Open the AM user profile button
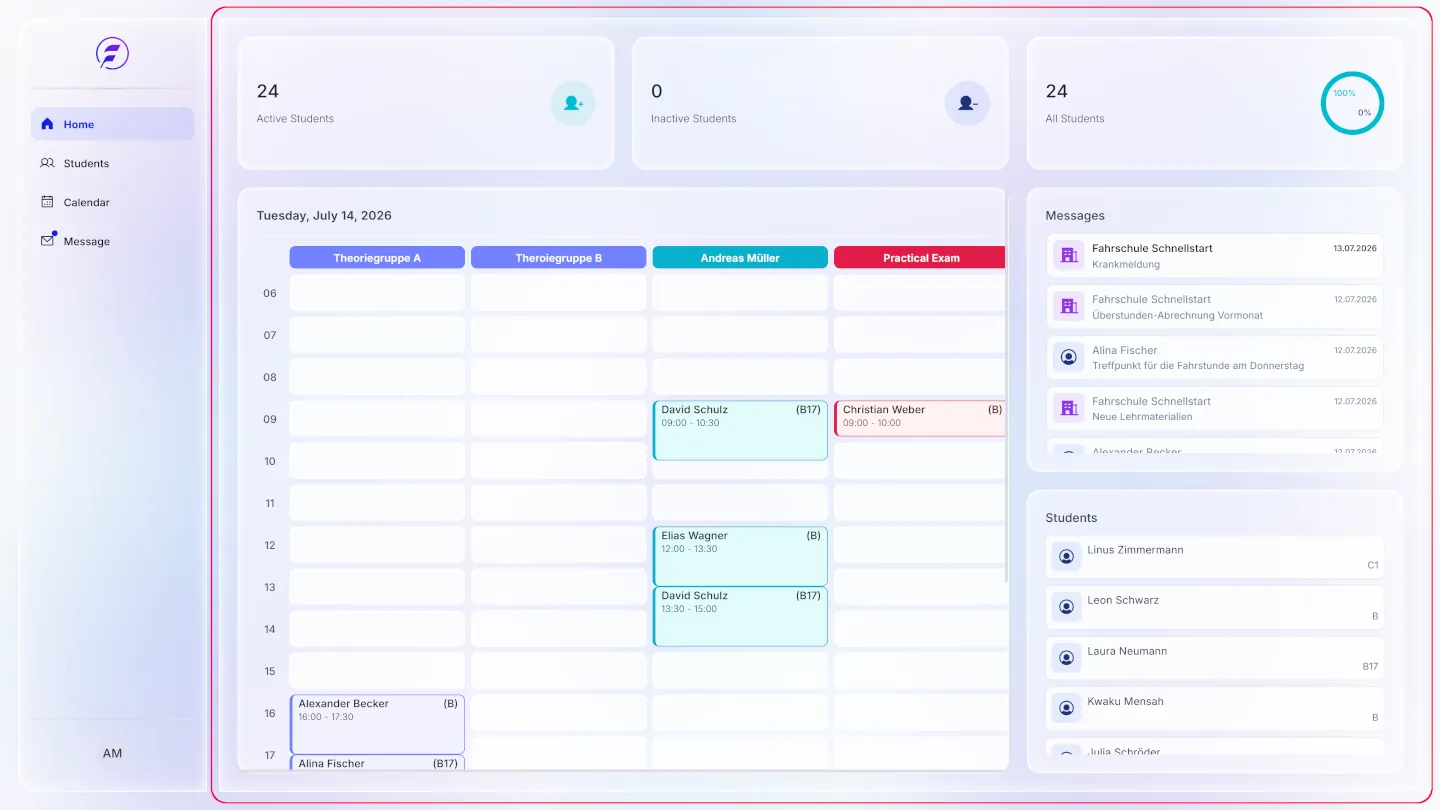This screenshot has width=1440, height=810. click(x=112, y=753)
